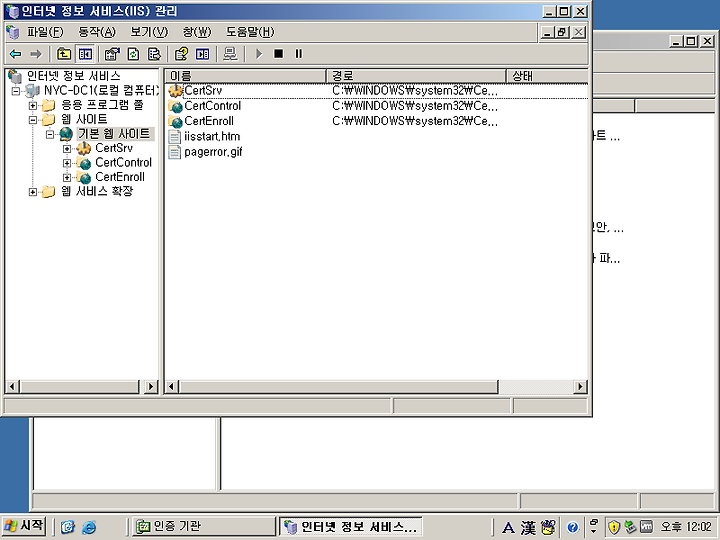Click 인터넷 정보 서비스 taskbar button
The height and width of the screenshot is (540, 720).
pos(351,526)
